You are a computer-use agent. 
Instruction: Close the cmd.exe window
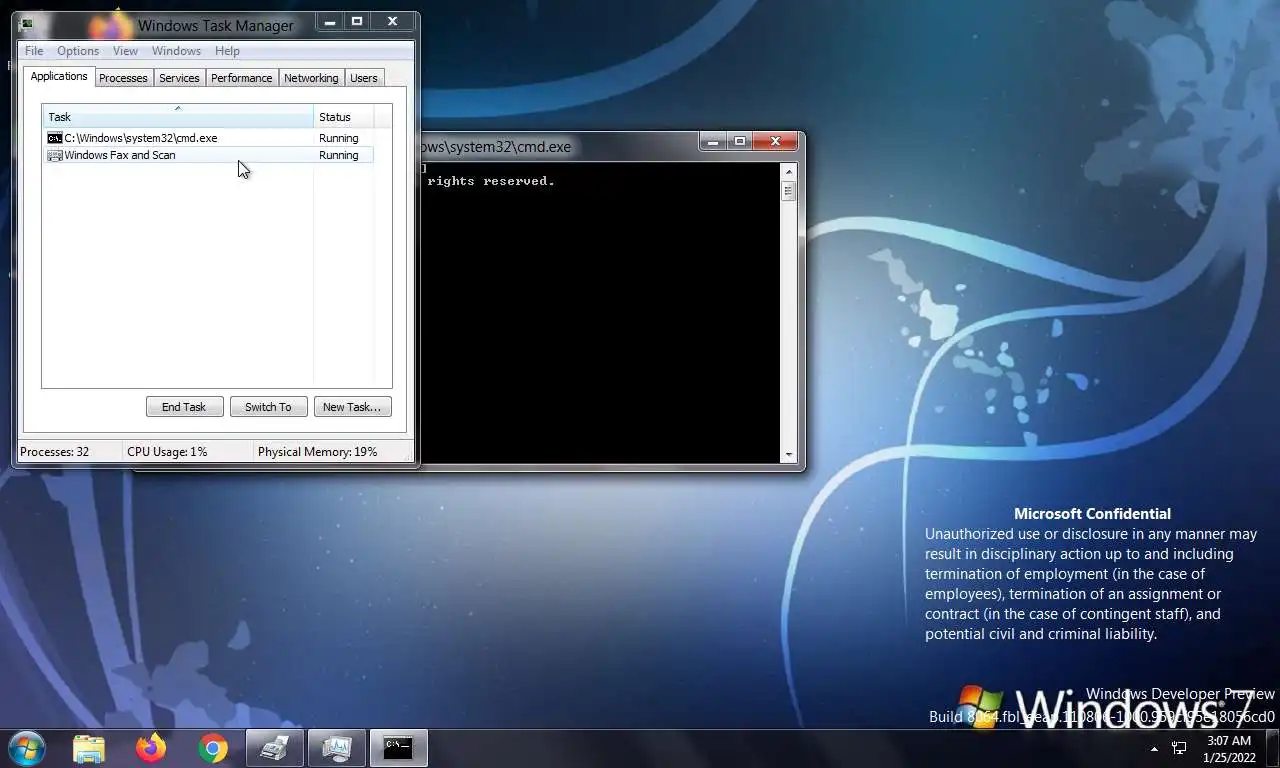pyautogui.click(x=776, y=142)
